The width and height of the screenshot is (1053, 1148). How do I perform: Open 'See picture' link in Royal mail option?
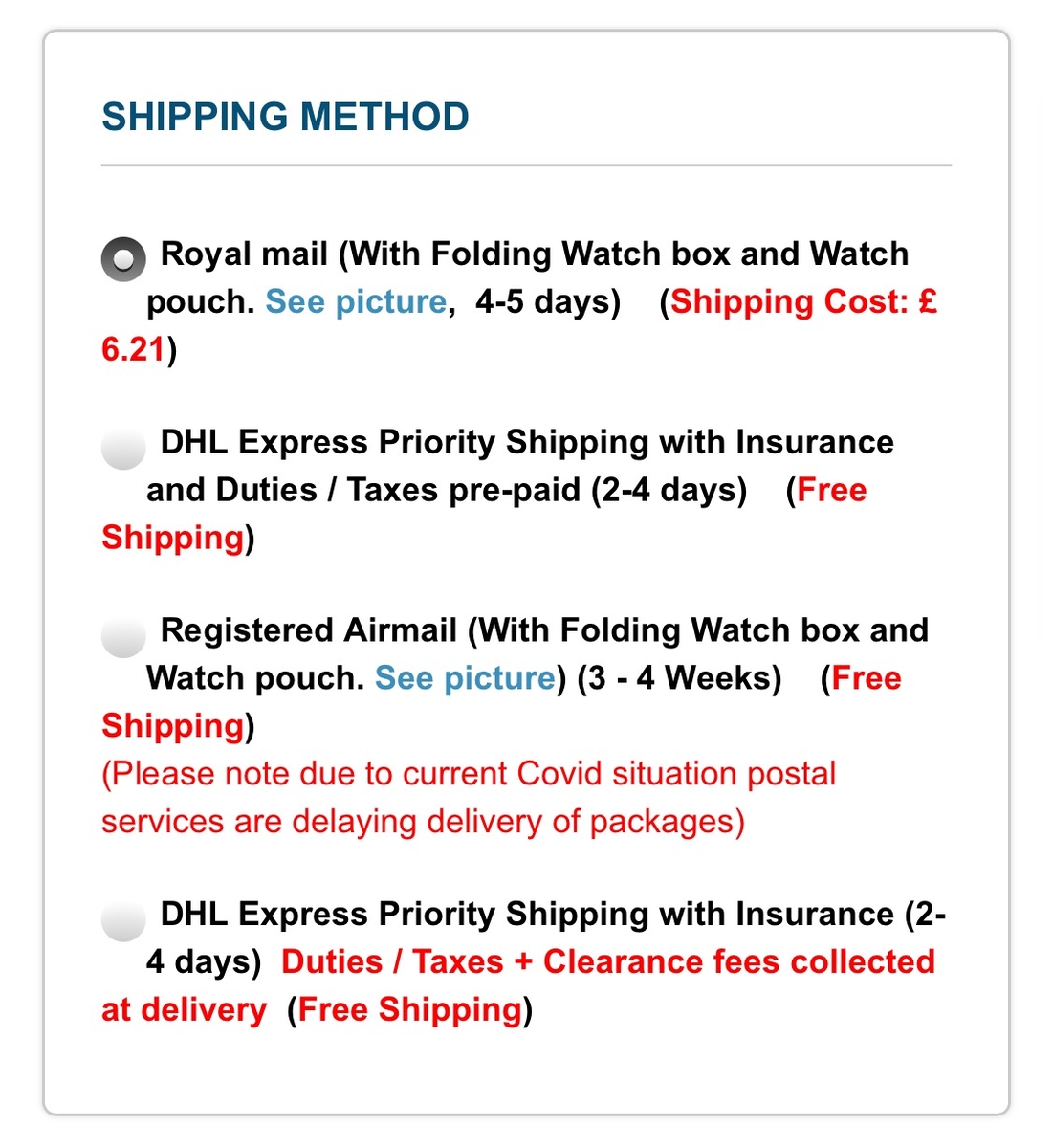tap(356, 301)
